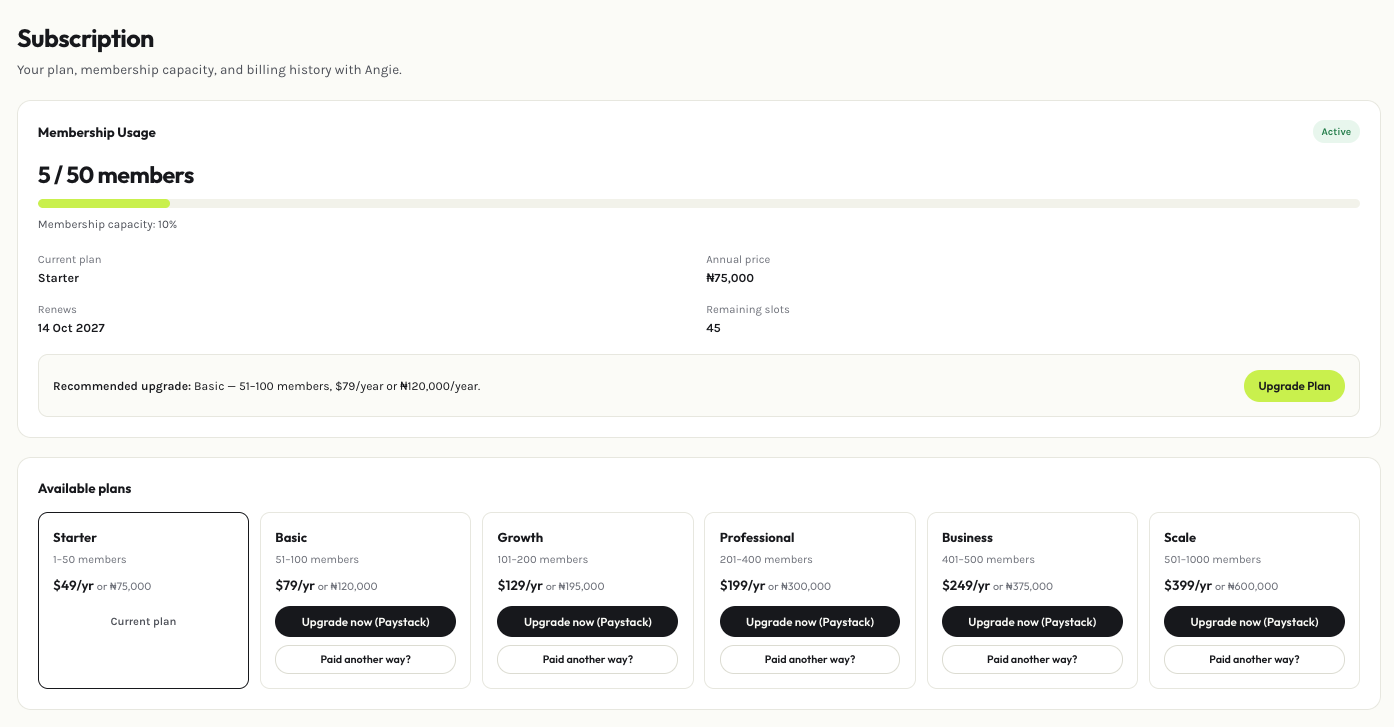Upgrade to Scale plan via Paystack
The height and width of the screenshot is (727, 1394).
pos(1254,622)
